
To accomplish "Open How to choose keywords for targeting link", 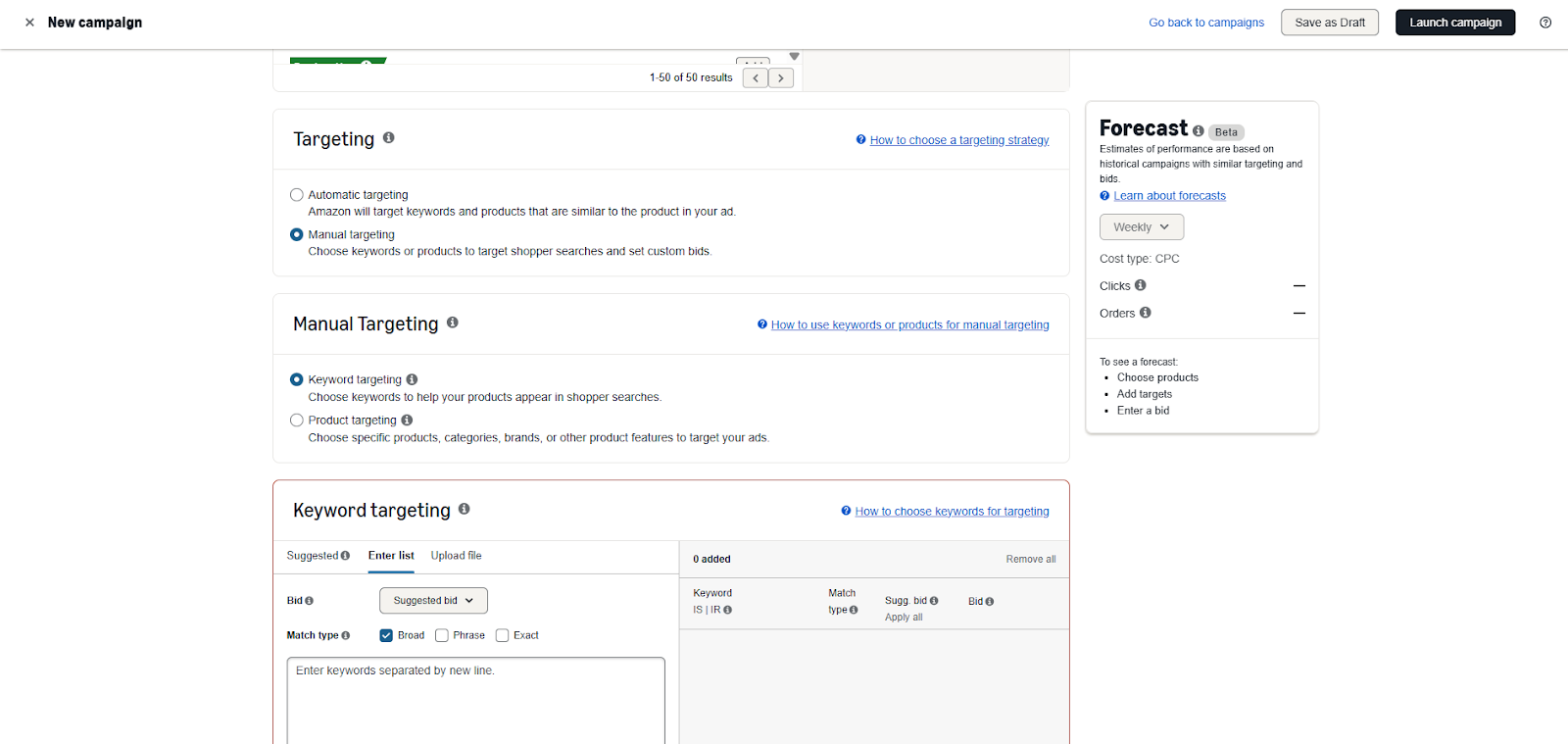I will (952, 512).
